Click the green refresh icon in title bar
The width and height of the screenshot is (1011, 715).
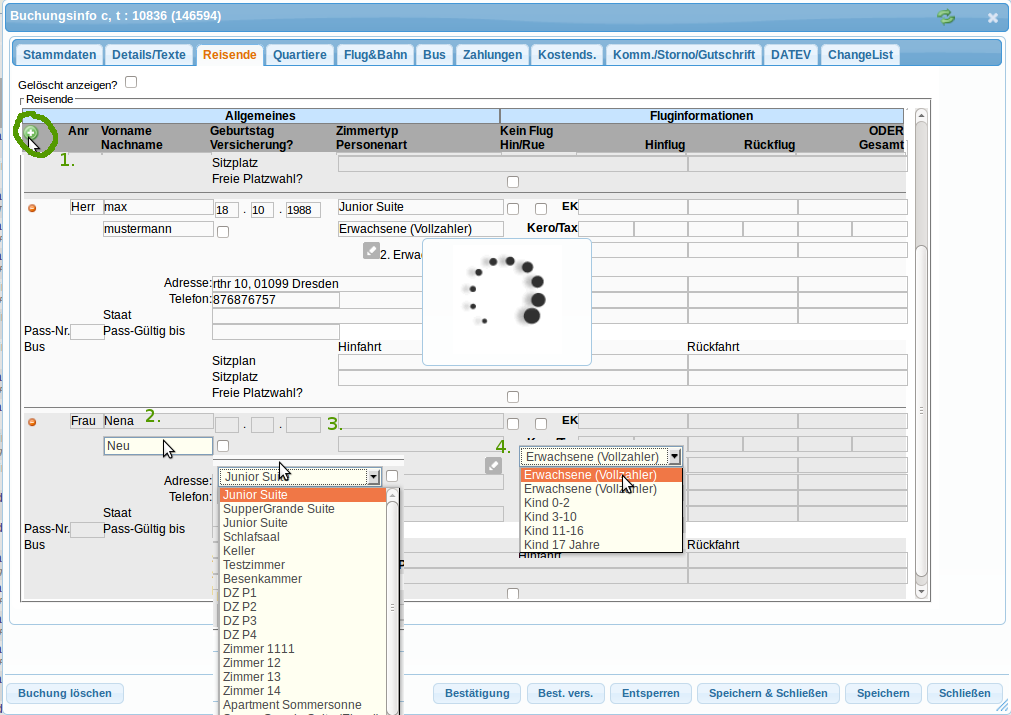945,17
